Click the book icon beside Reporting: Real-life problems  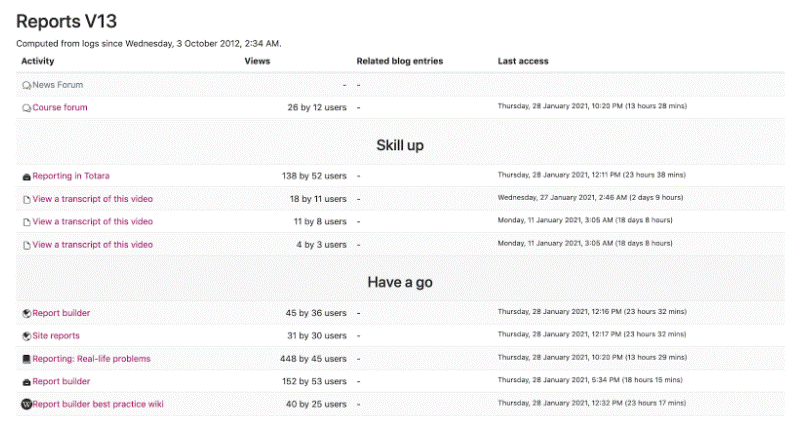click(27, 359)
